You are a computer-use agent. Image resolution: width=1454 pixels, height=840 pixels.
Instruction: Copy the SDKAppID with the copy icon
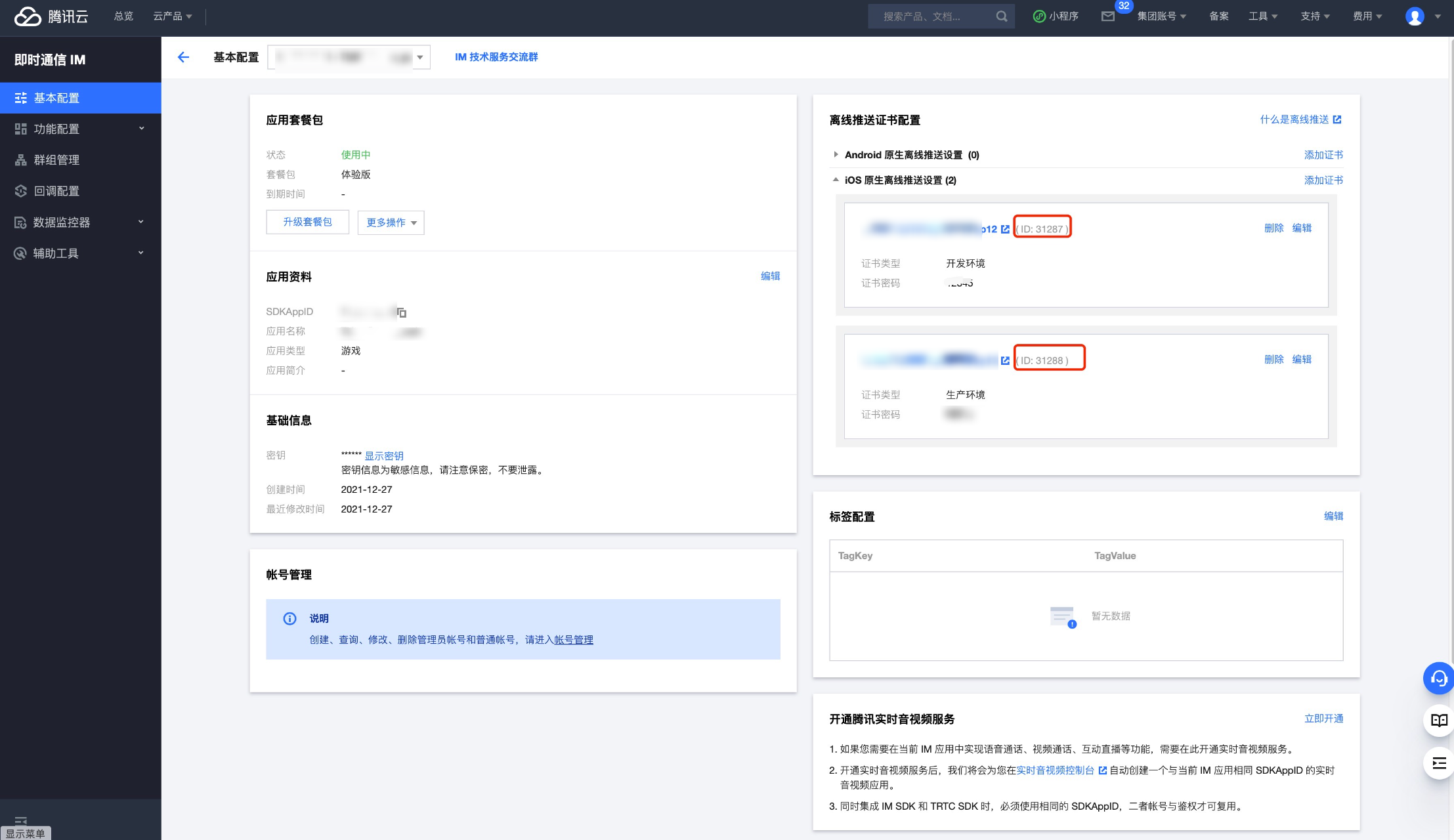pyautogui.click(x=402, y=313)
